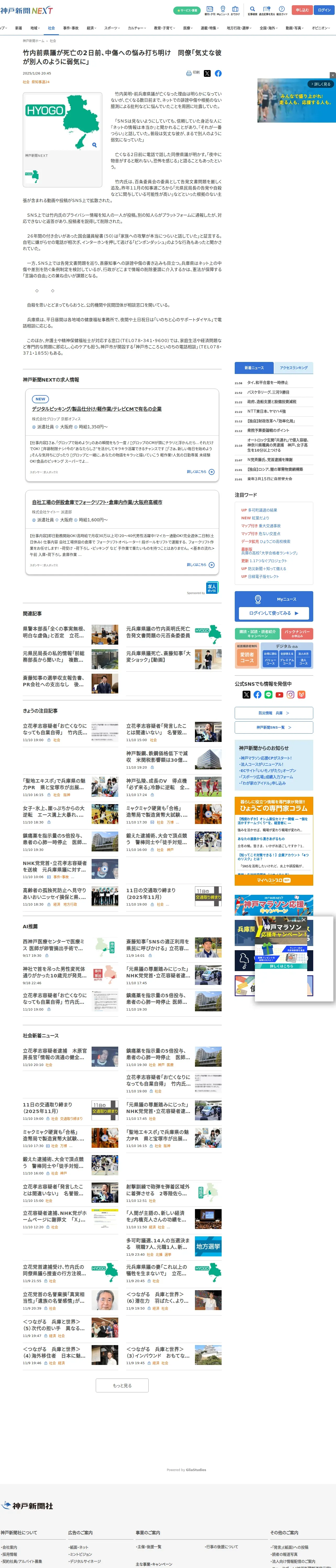Expand the 経済 navigation menu
The image size is (336, 1568).
point(92,28)
